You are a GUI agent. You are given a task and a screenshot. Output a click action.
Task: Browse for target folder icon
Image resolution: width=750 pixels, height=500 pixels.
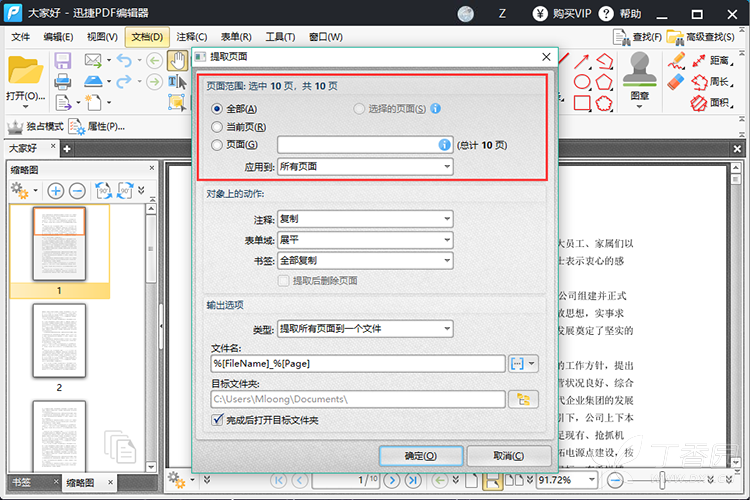coord(522,399)
